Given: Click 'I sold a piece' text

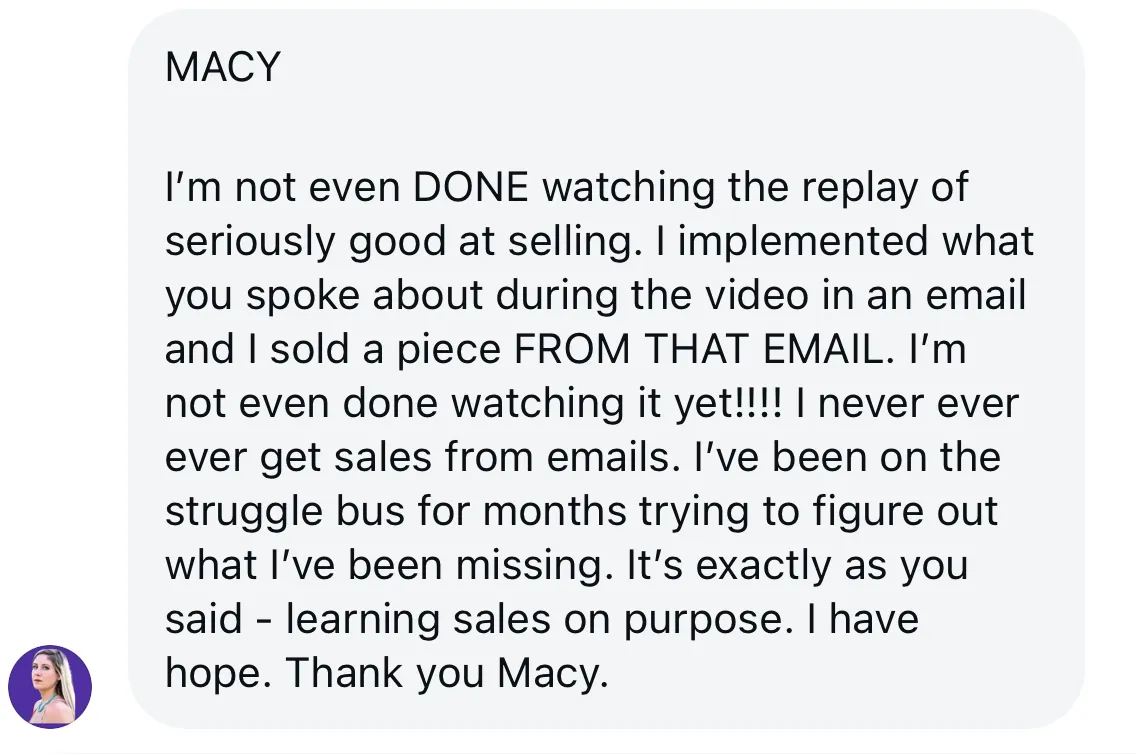Looking at the screenshot, I should click(369, 349).
